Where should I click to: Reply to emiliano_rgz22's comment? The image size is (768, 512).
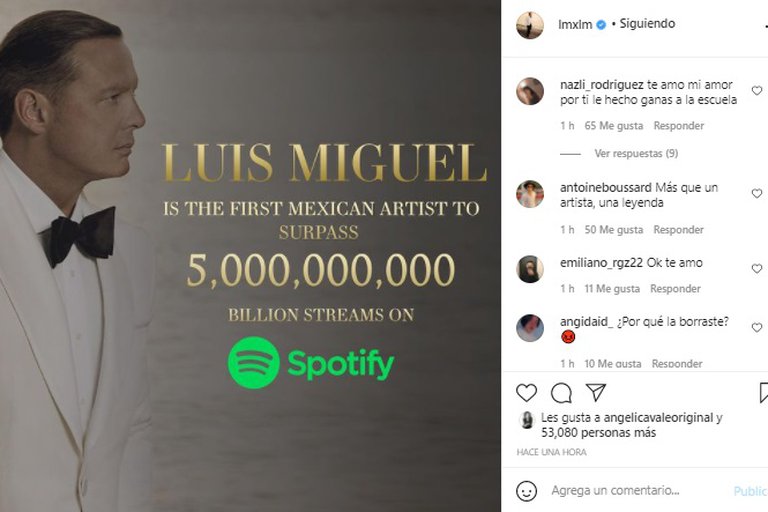675,289
